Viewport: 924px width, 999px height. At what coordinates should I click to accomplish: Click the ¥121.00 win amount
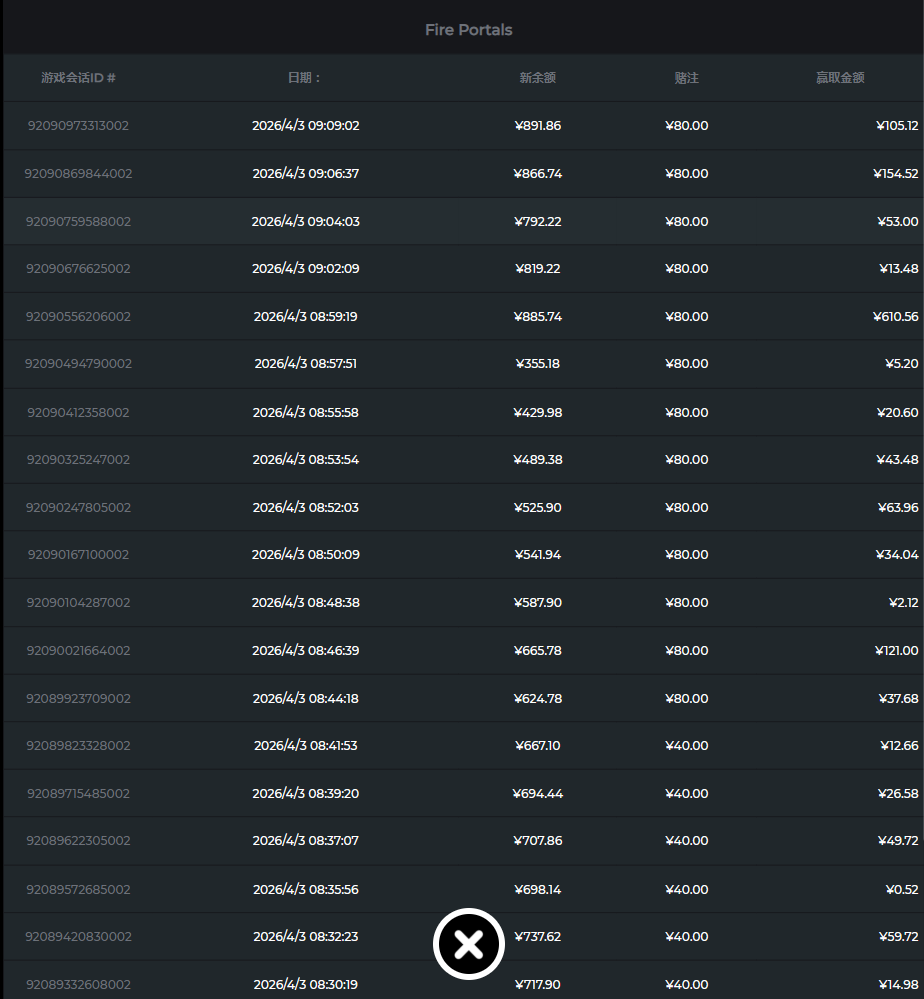[x=896, y=651]
